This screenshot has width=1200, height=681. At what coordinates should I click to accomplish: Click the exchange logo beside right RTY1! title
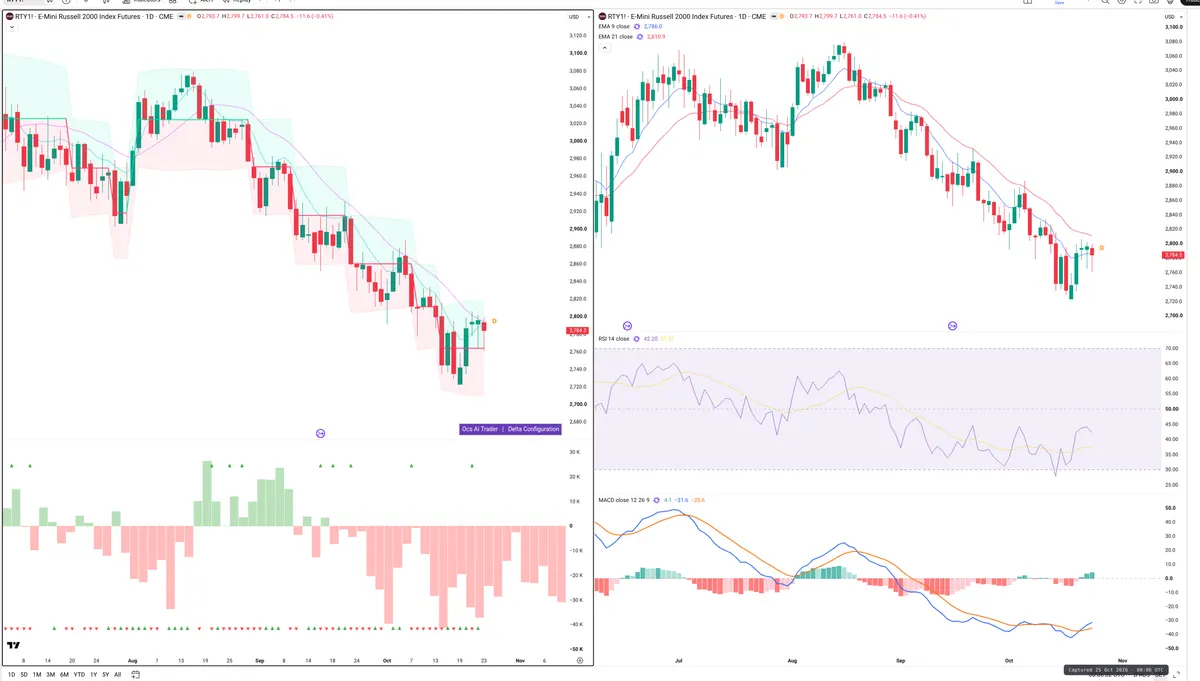pos(601,16)
